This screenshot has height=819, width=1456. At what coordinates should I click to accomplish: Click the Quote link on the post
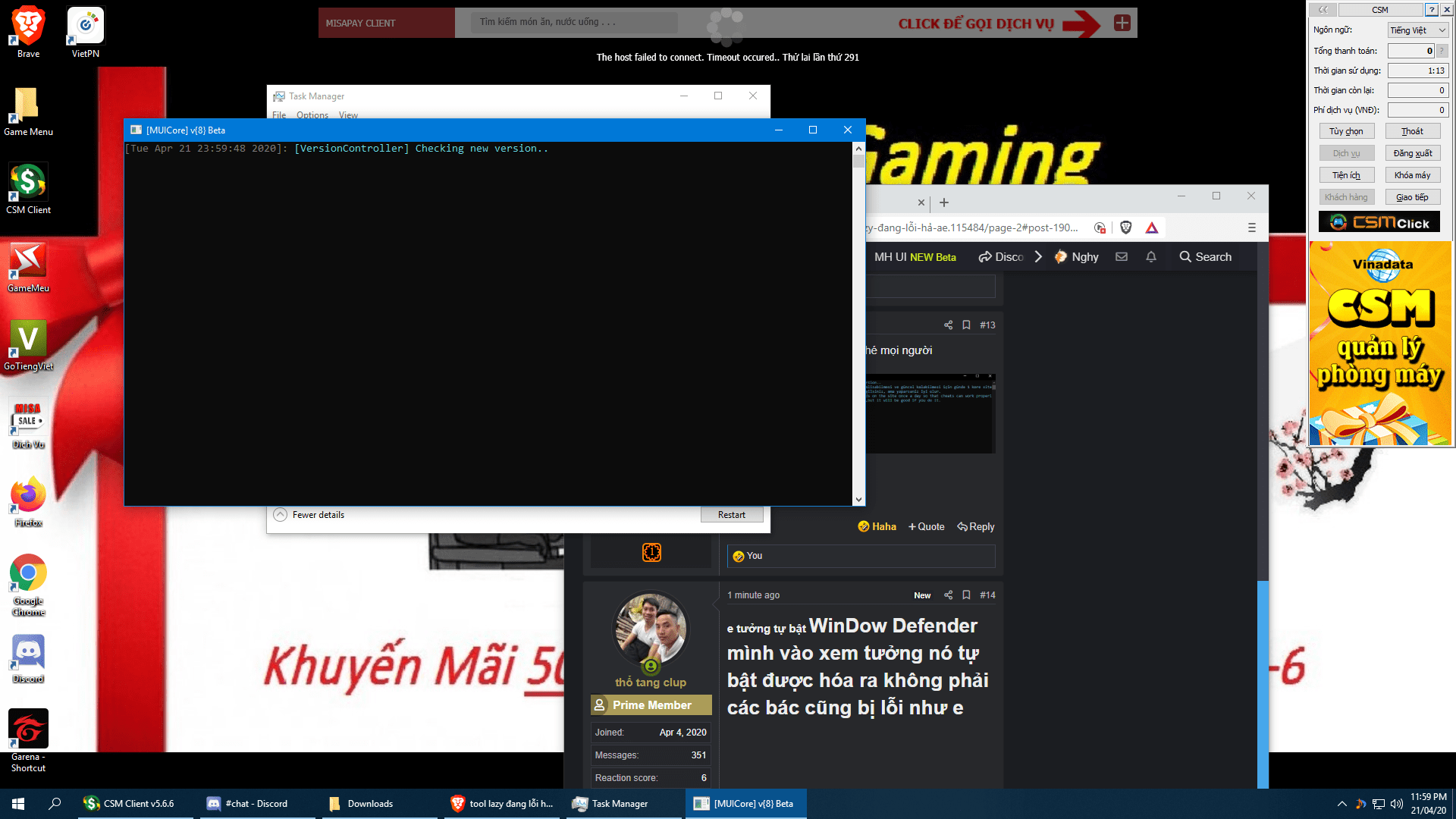click(927, 527)
